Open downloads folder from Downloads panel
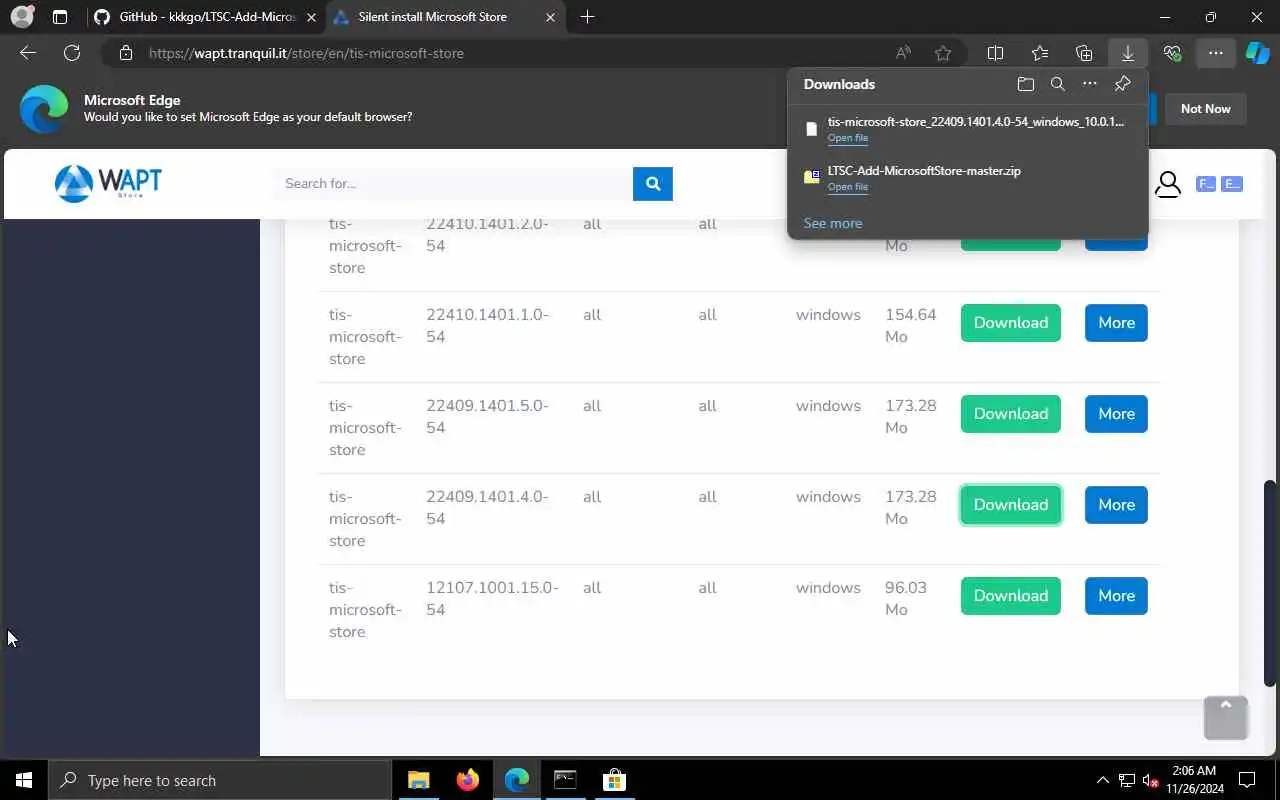Screen dimensions: 1280x800 coord(1025,84)
